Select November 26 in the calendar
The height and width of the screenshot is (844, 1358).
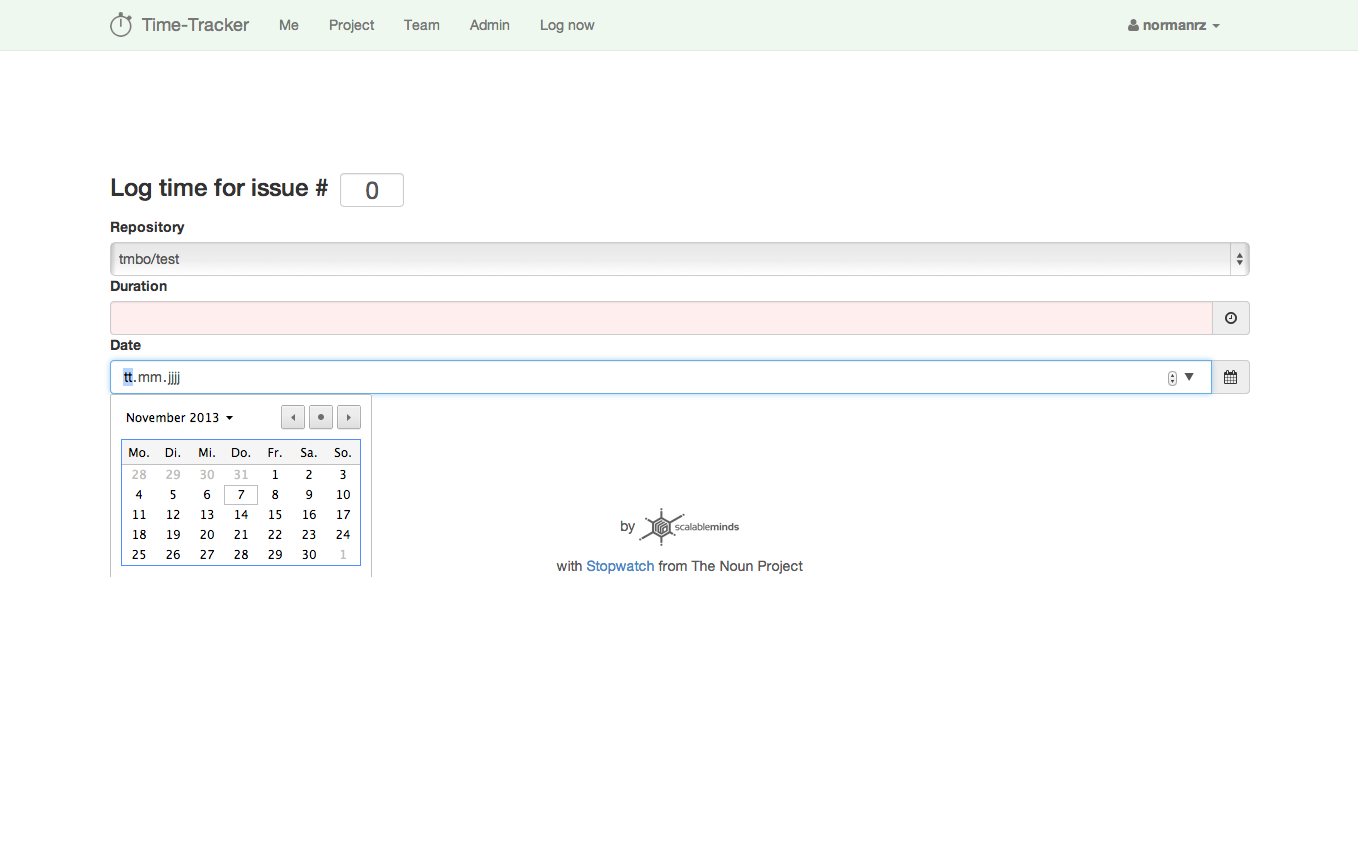coord(173,555)
